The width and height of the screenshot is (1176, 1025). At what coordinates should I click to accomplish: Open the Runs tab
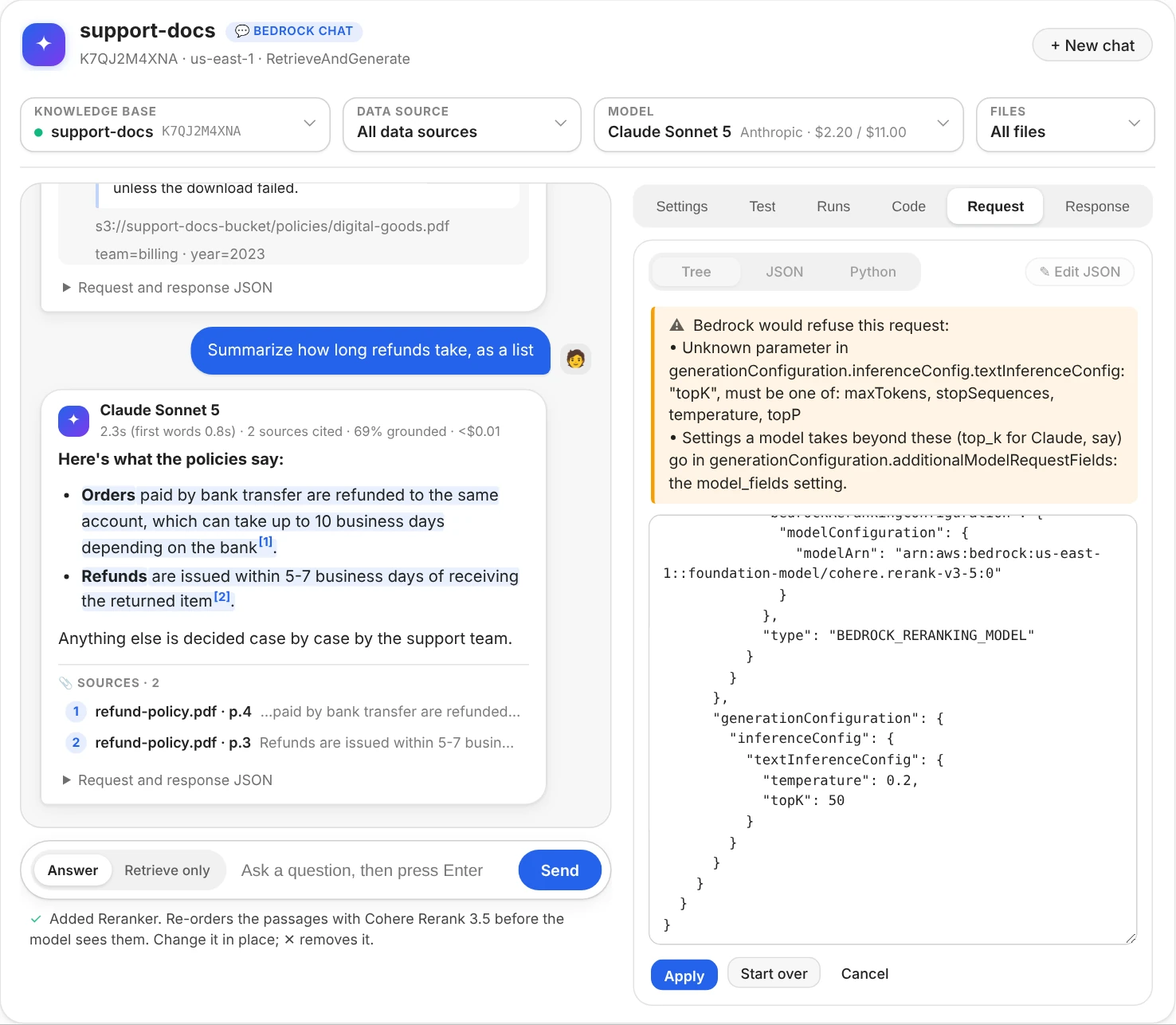pyautogui.click(x=833, y=206)
